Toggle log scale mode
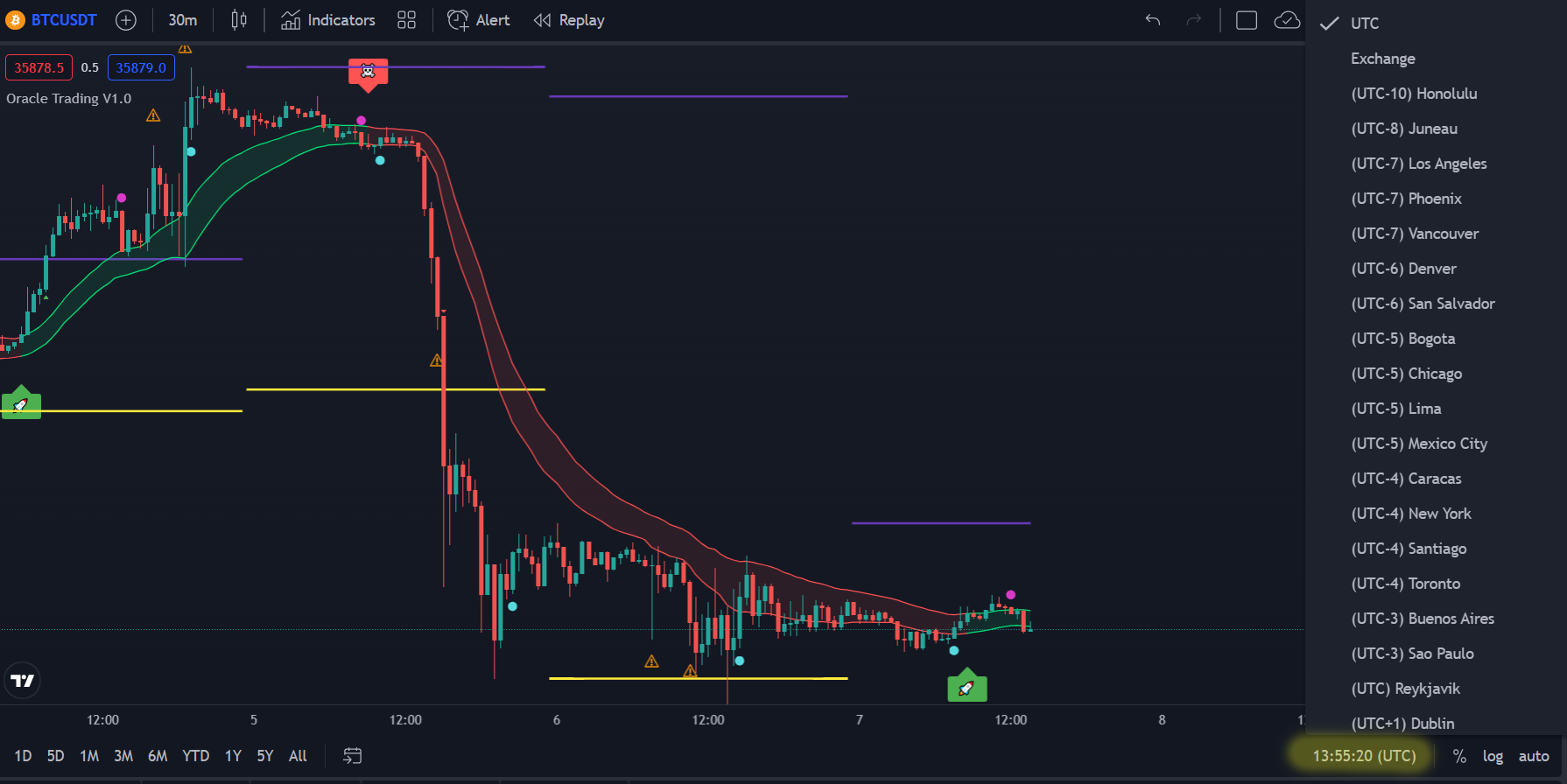This screenshot has height=784, width=1567. pyautogui.click(x=1493, y=756)
